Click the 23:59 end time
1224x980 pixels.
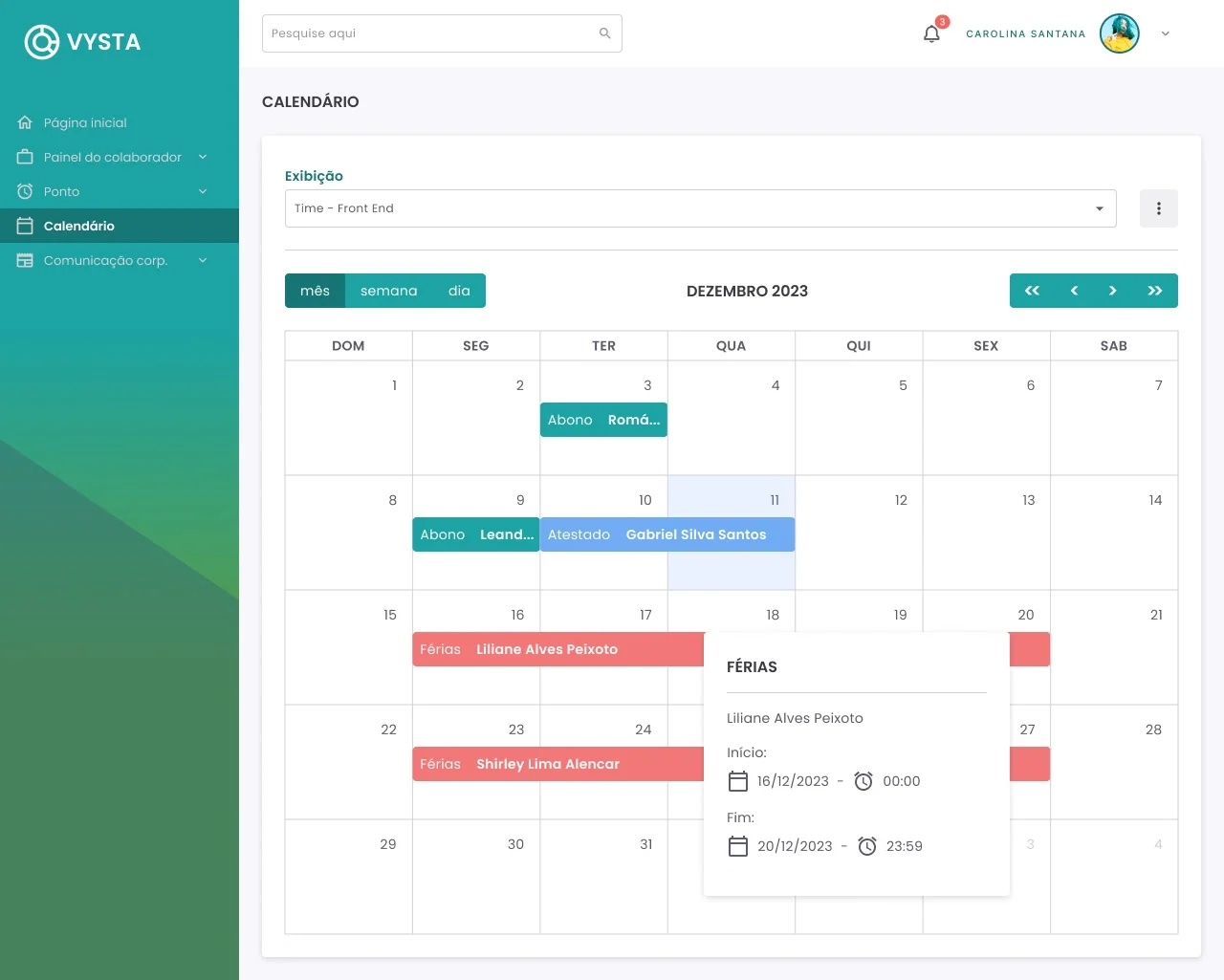tap(905, 846)
